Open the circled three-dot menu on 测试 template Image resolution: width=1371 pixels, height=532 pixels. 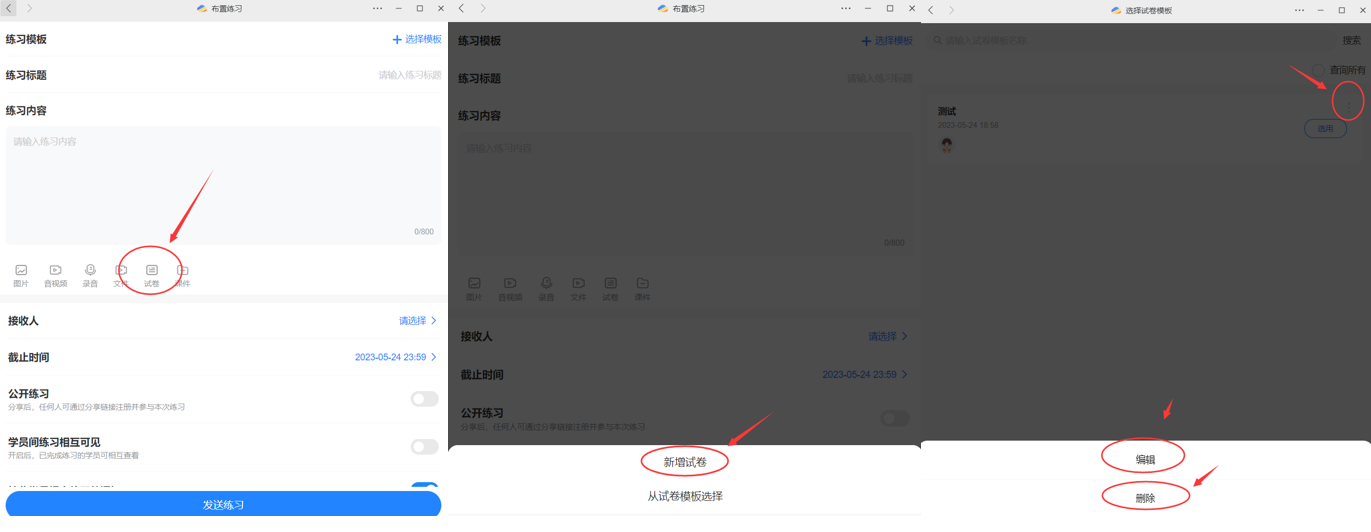coord(1348,105)
